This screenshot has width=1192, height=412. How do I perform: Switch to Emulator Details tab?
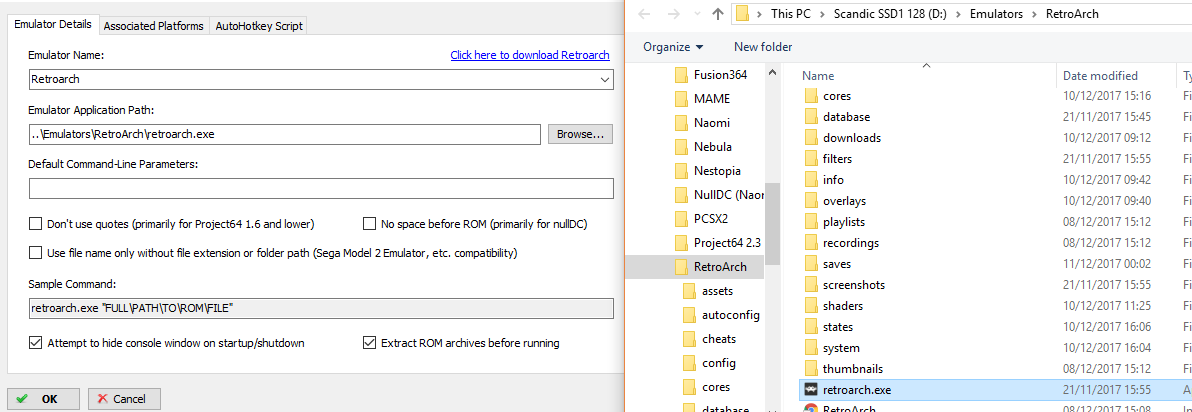(x=53, y=24)
